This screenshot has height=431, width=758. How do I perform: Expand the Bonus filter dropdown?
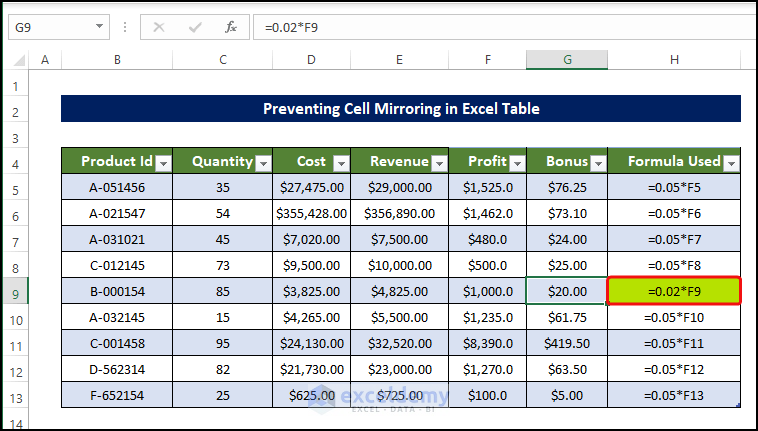tap(597, 162)
